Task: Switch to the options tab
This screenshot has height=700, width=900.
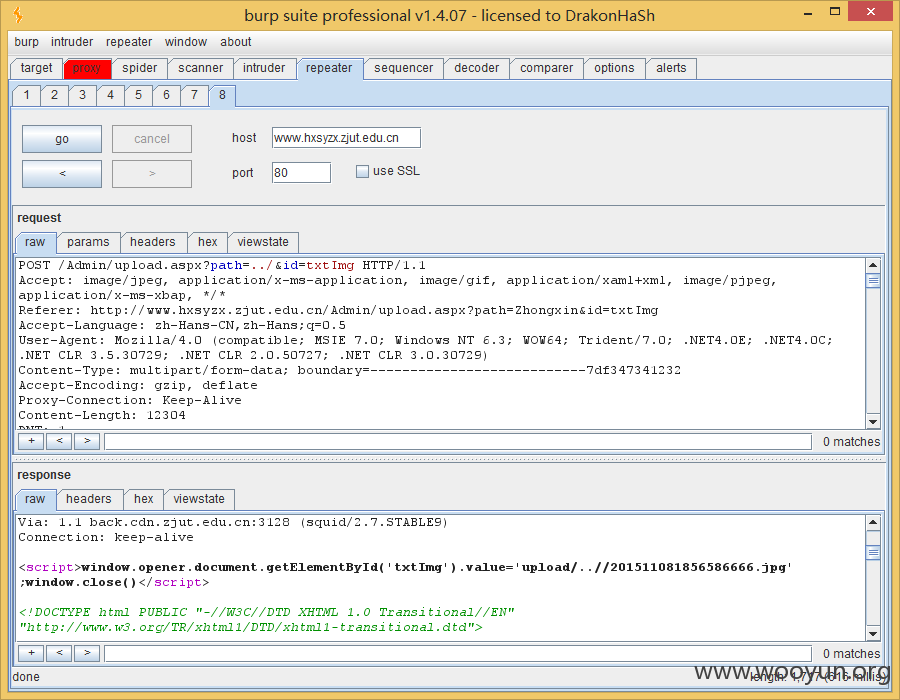Action: coord(614,68)
